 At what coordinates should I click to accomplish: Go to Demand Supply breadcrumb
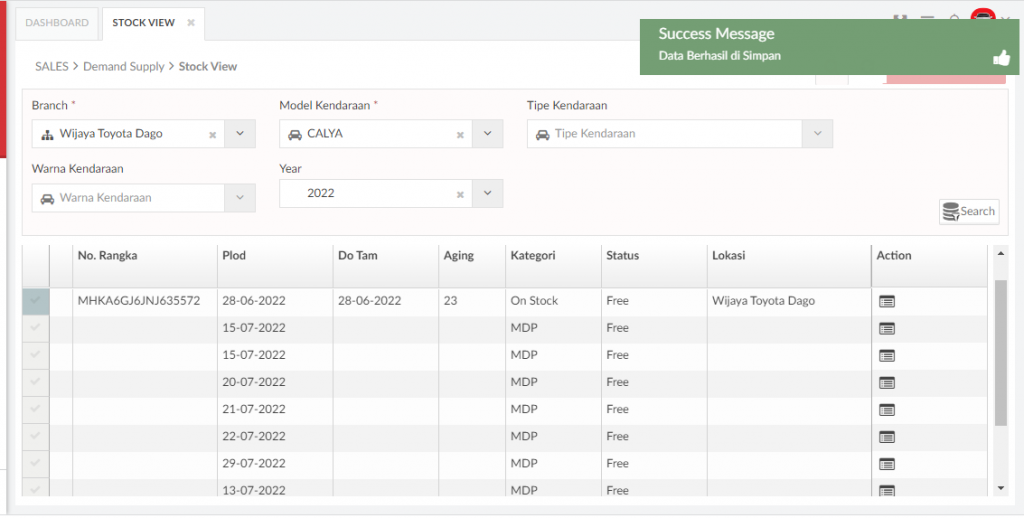(x=123, y=66)
